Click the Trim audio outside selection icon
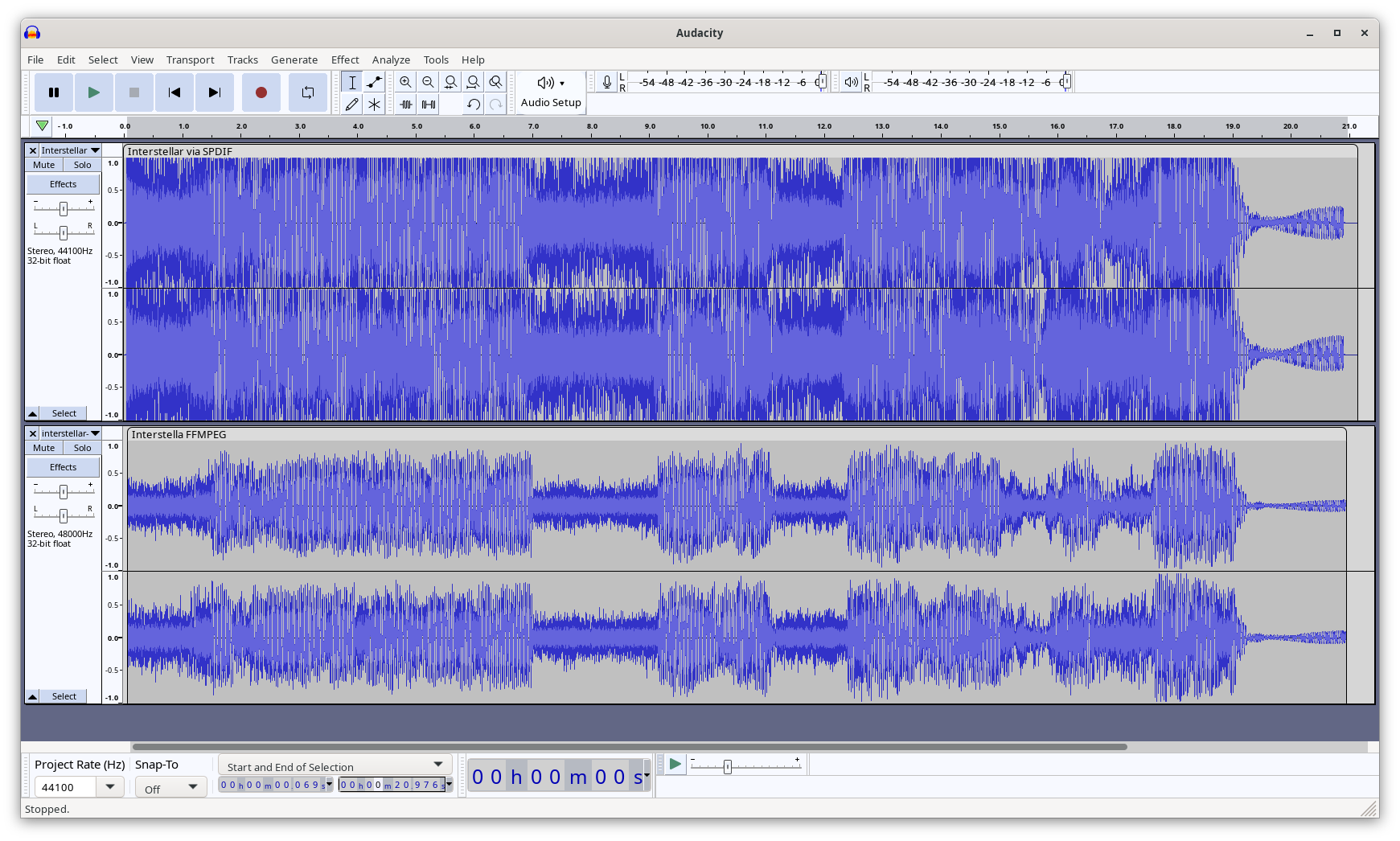1400x841 pixels. coord(406,105)
